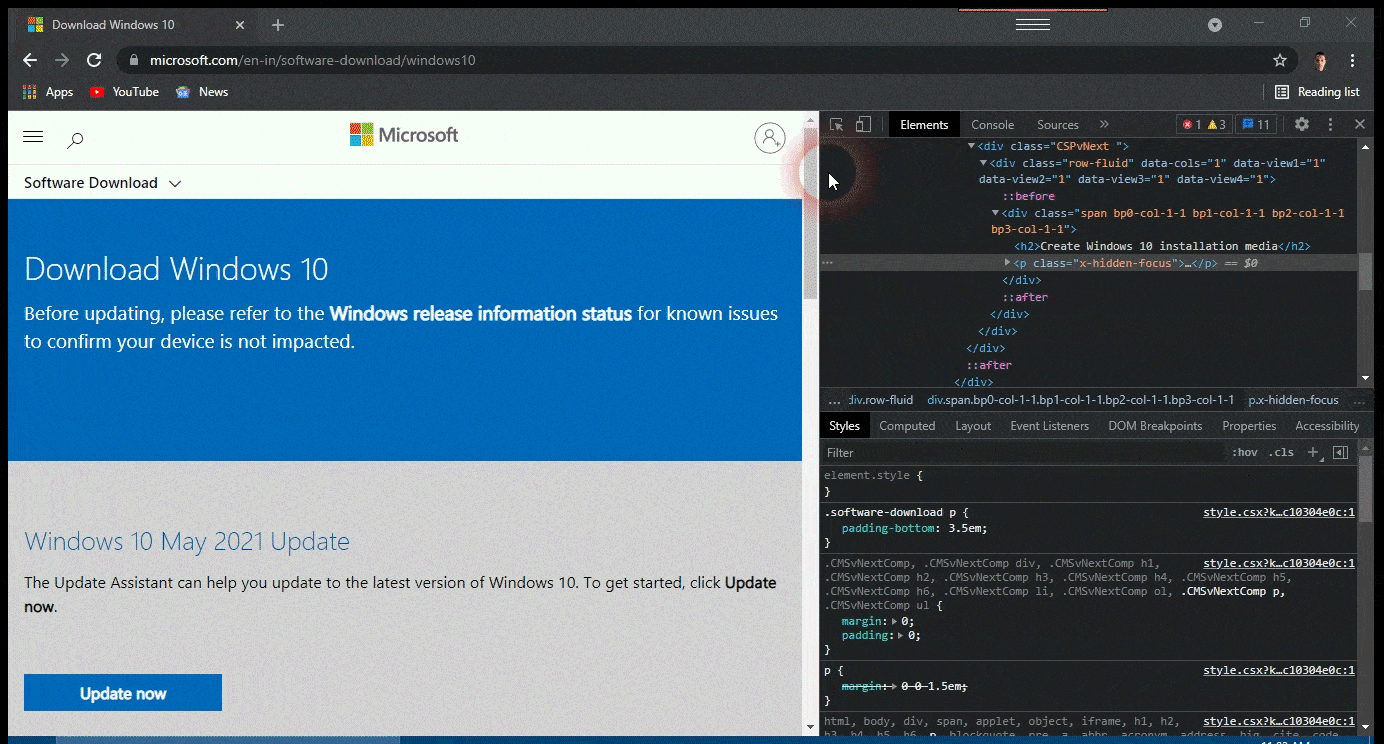The image size is (1384, 744).
Task: Click the row actions ellipsis beside selected node
Action: (x=827, y=263)
